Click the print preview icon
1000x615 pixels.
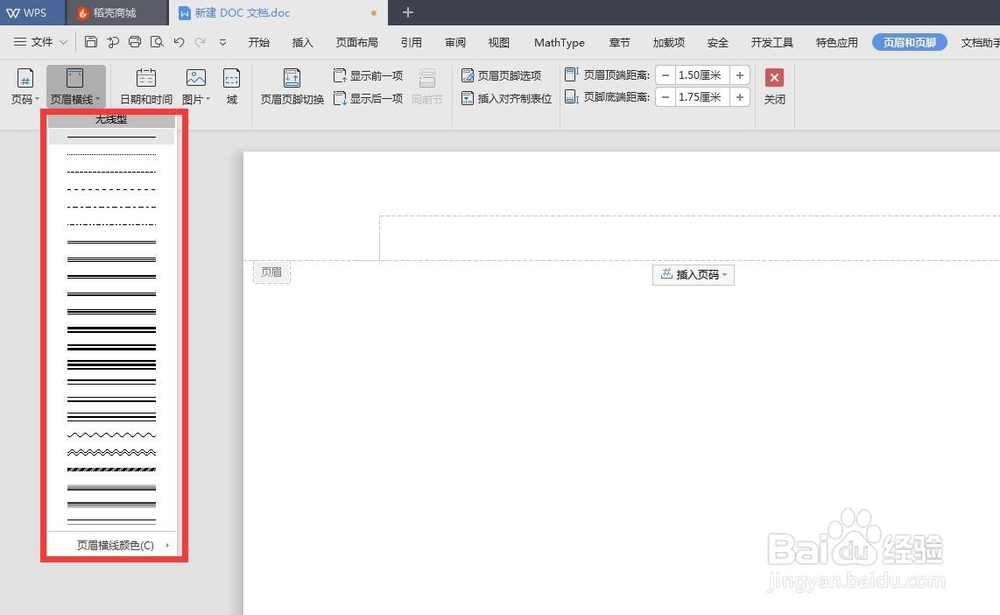(157, 42)
